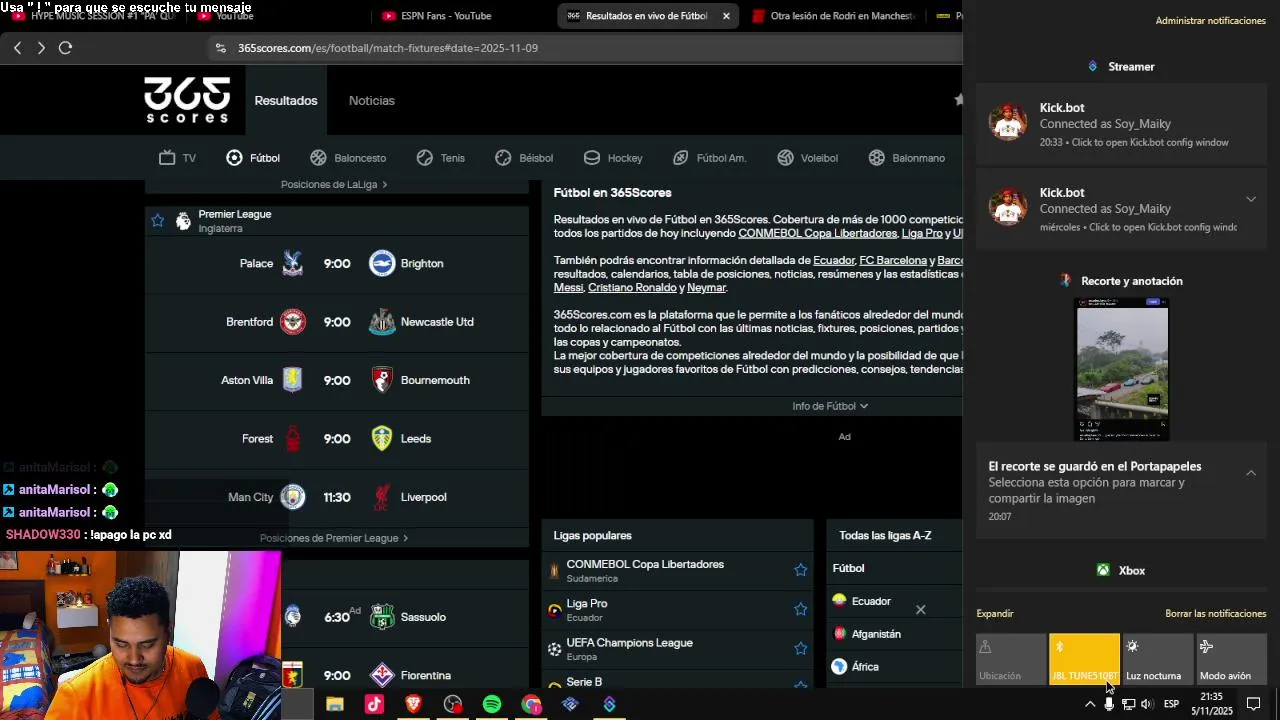1280x720 pixels.
Task: Select the Fútbol Am. icon
Action: [x=680, y=158]
